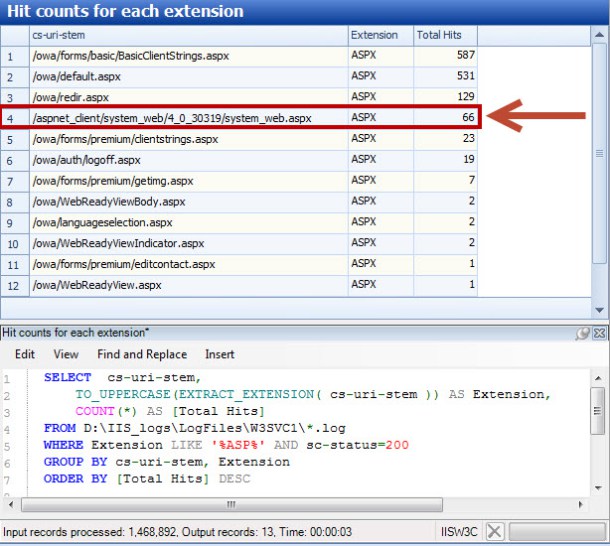Select the /owa/forms/basic/BasicClientStrings.aspx cell

tap(189, 56)
